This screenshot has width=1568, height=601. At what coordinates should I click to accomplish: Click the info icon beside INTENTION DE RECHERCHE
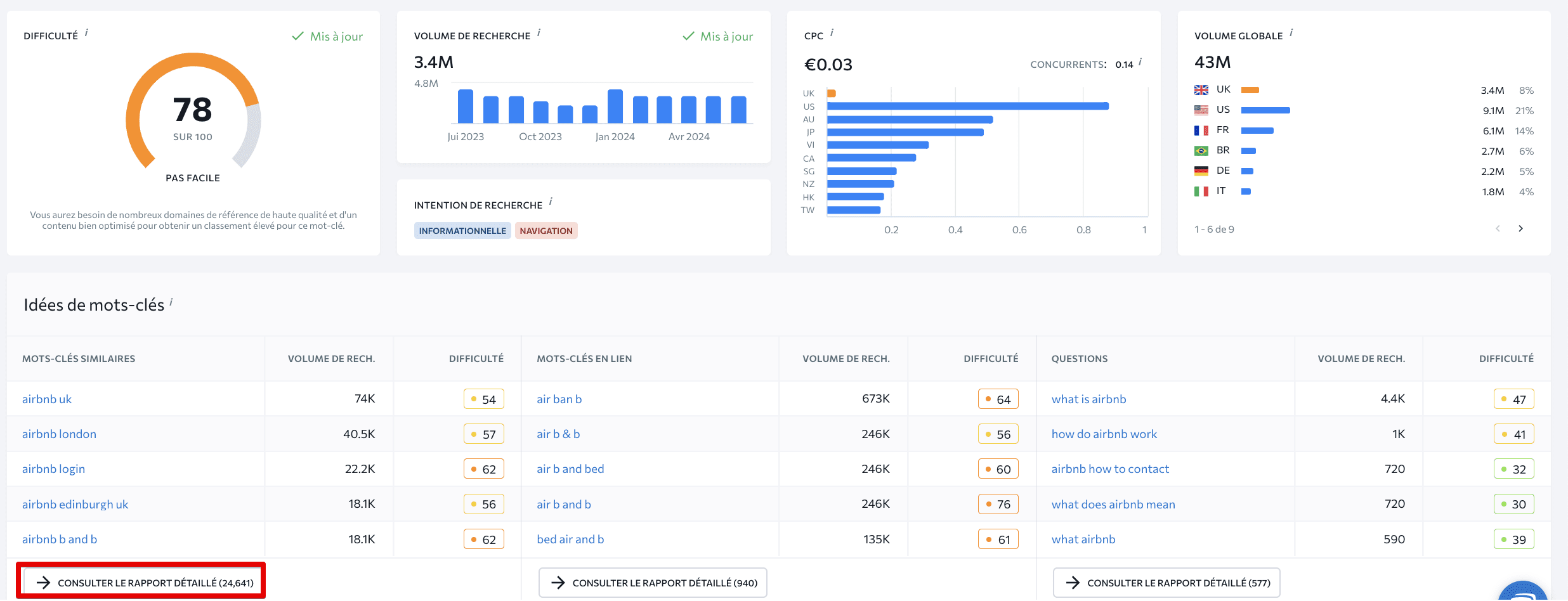click(x=551, y=202)
